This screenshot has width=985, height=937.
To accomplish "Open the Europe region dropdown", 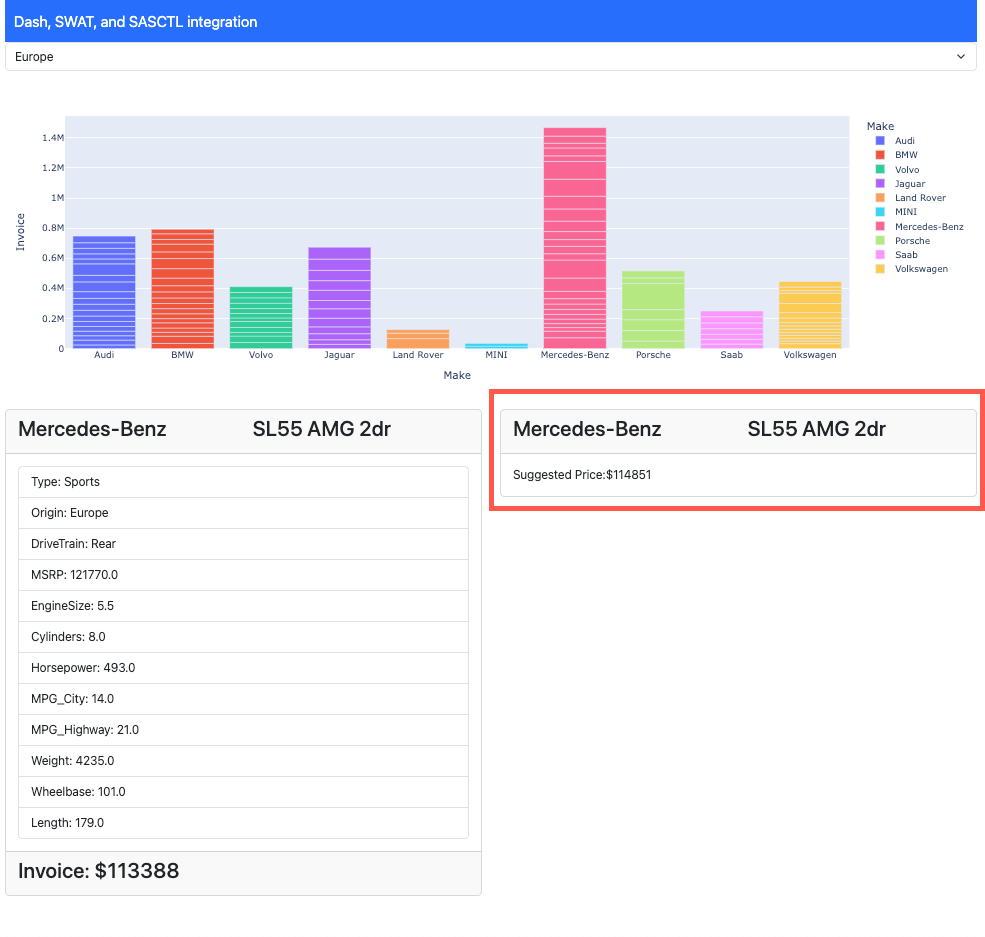I will coord(490,56).
